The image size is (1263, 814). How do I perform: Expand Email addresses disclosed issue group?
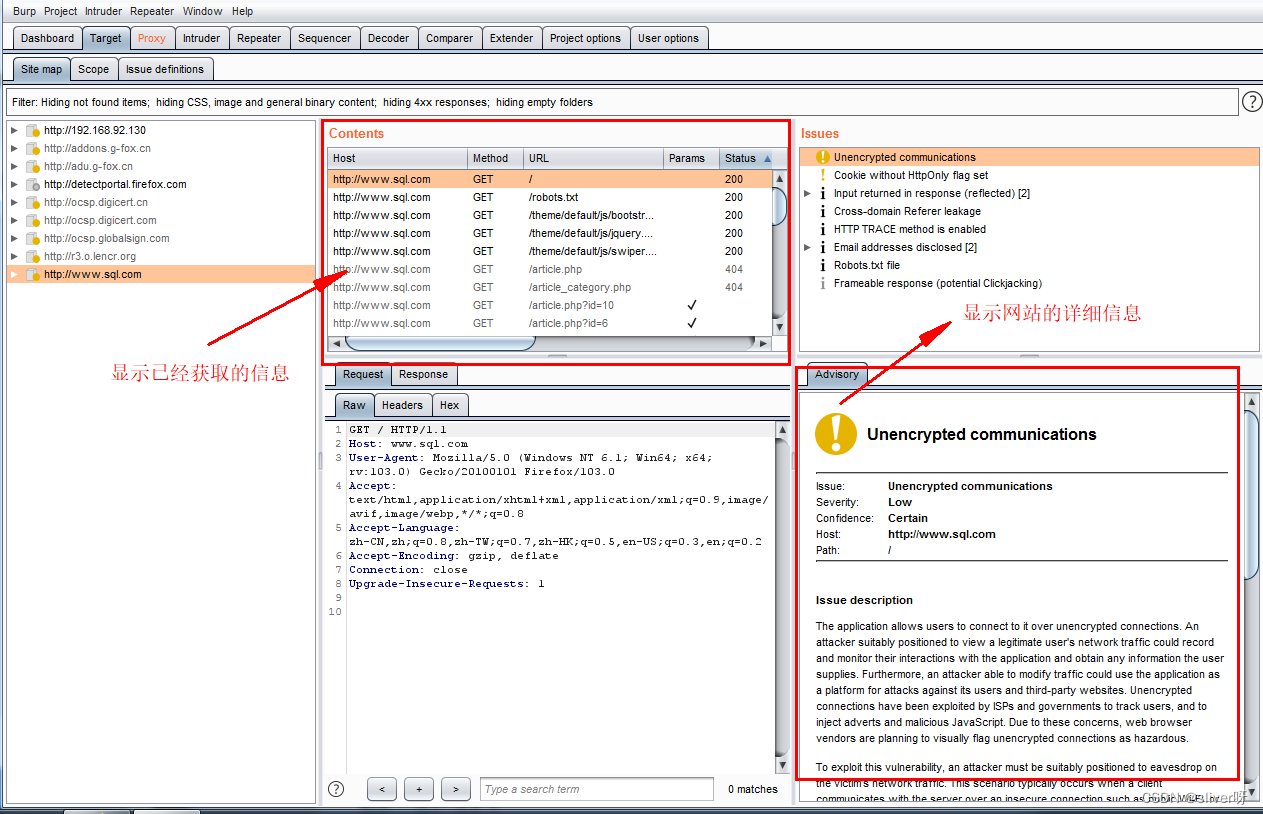[x=808, y=247]
